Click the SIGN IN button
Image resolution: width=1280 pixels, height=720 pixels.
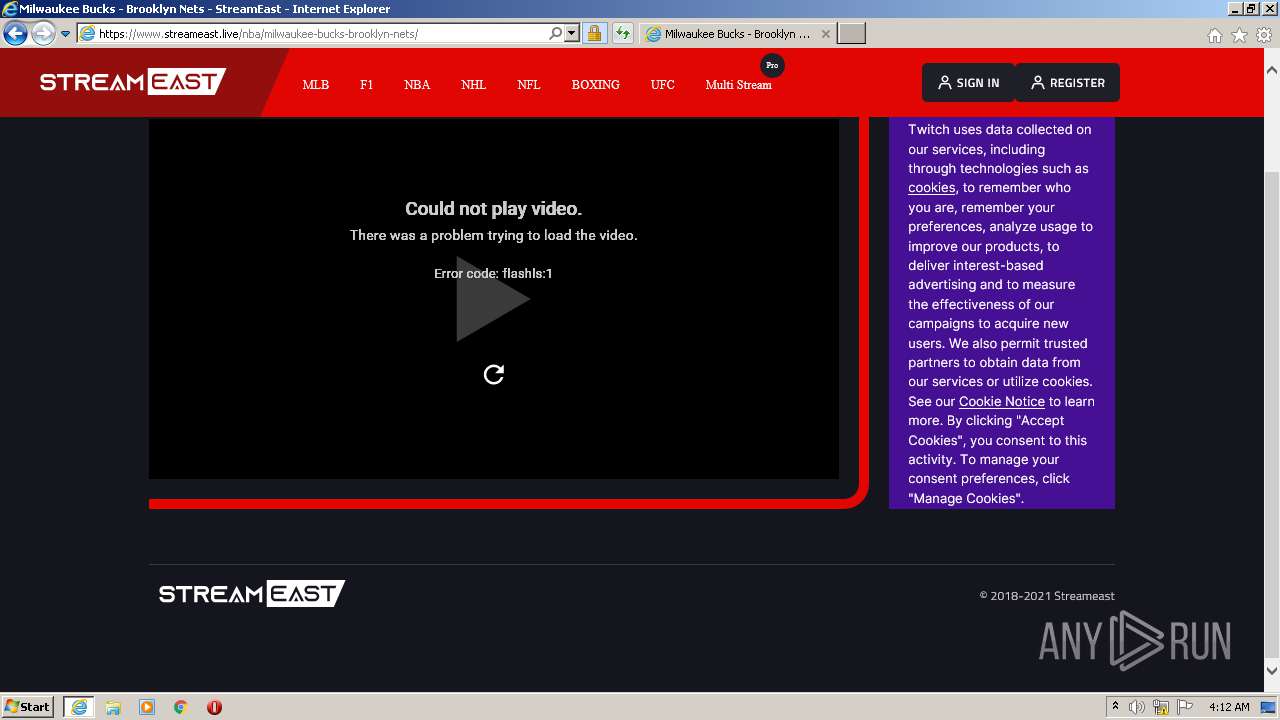pyautogui.click(x=968, y=83)
